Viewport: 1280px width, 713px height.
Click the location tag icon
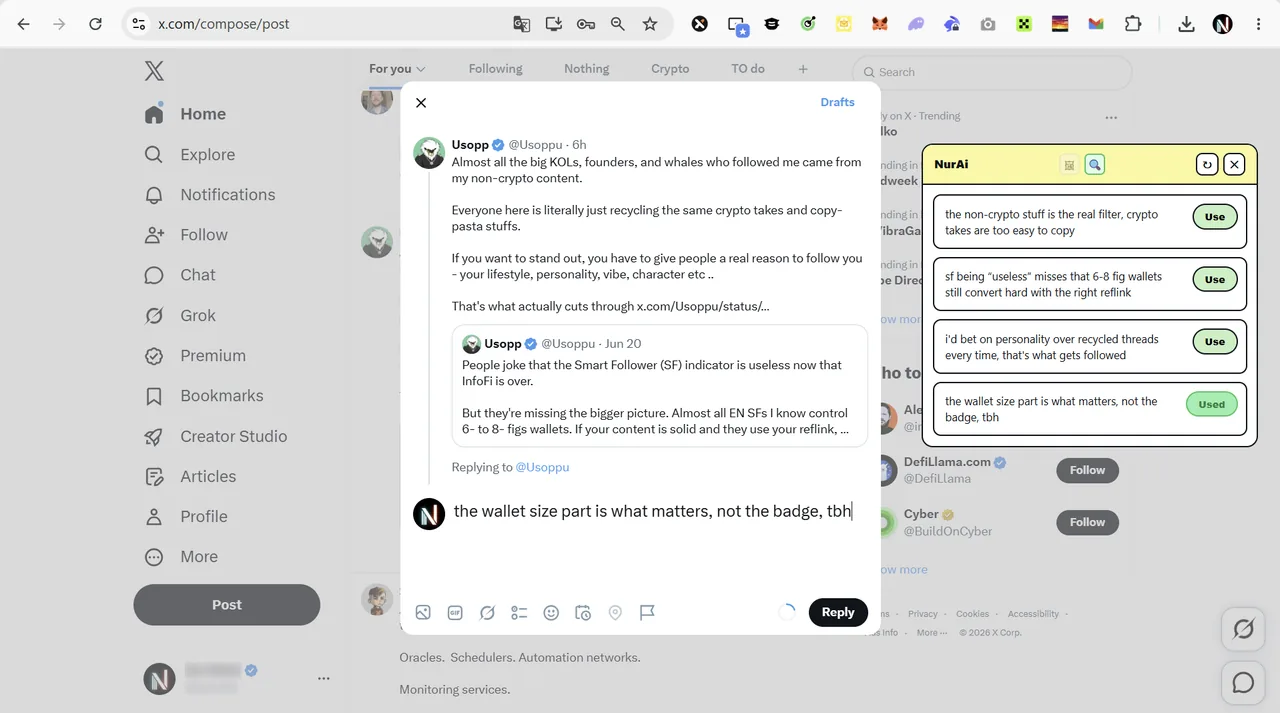[x=615, y=613]
